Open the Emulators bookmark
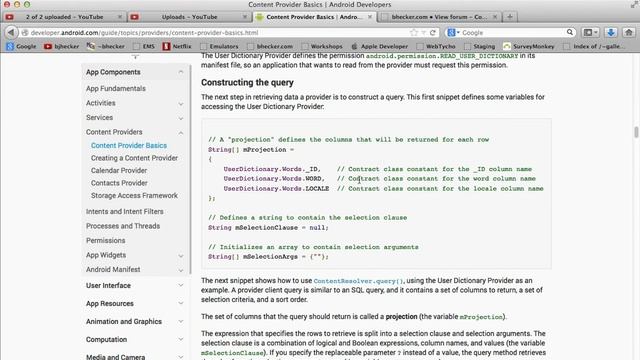 (x=220, y=47)
